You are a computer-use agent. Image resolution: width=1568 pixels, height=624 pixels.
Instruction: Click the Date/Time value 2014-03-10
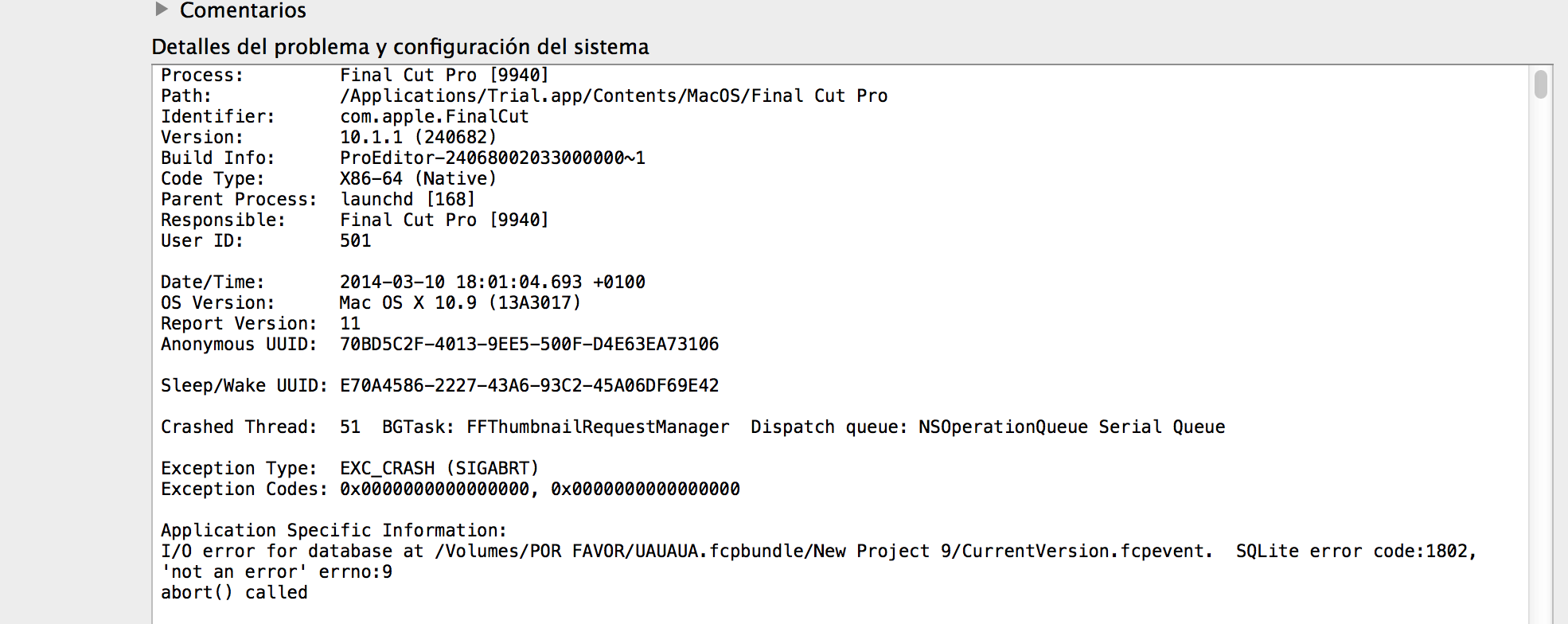[x=492, y=282]
